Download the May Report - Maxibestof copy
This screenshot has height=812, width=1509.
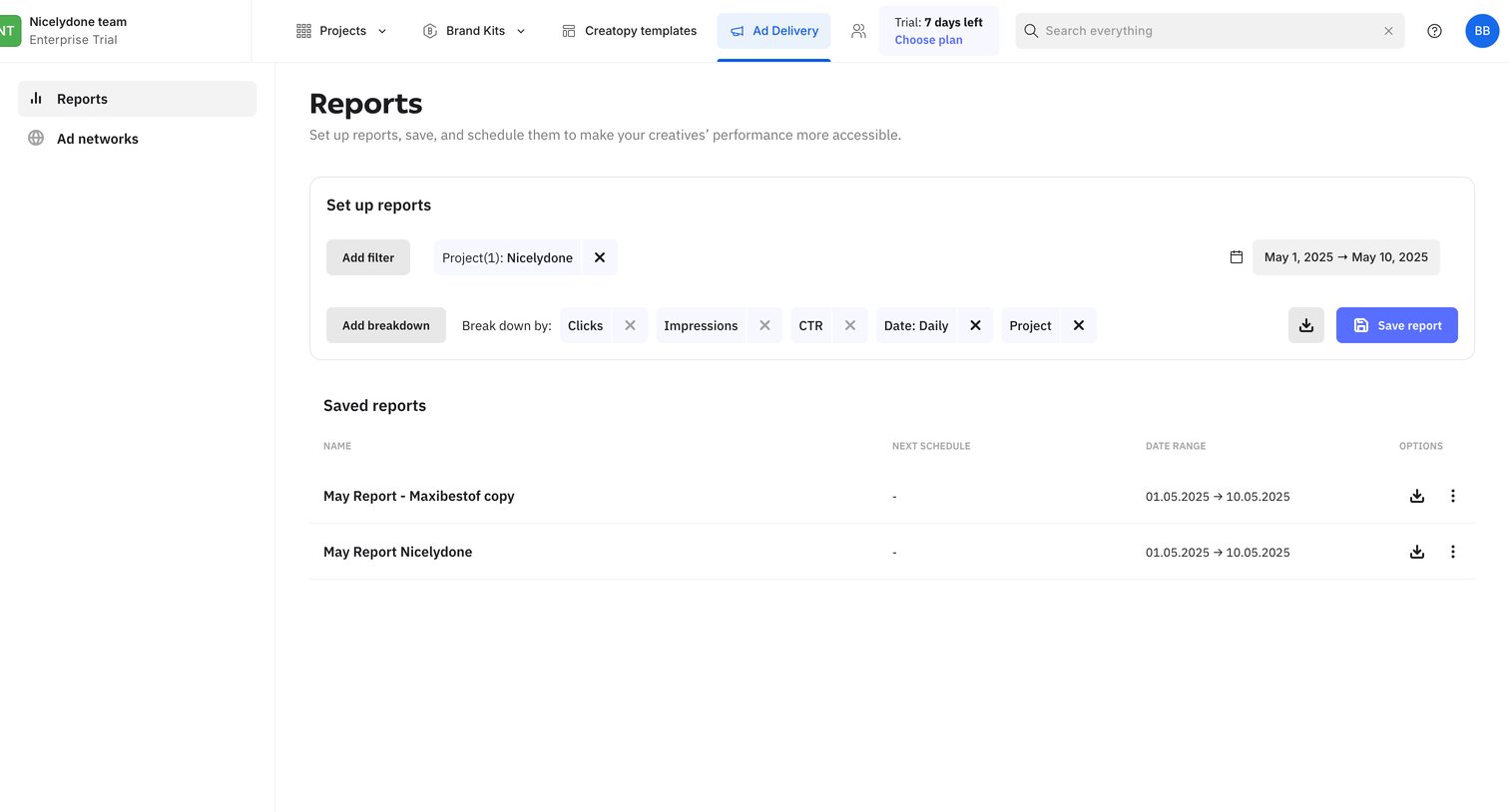1417,496
